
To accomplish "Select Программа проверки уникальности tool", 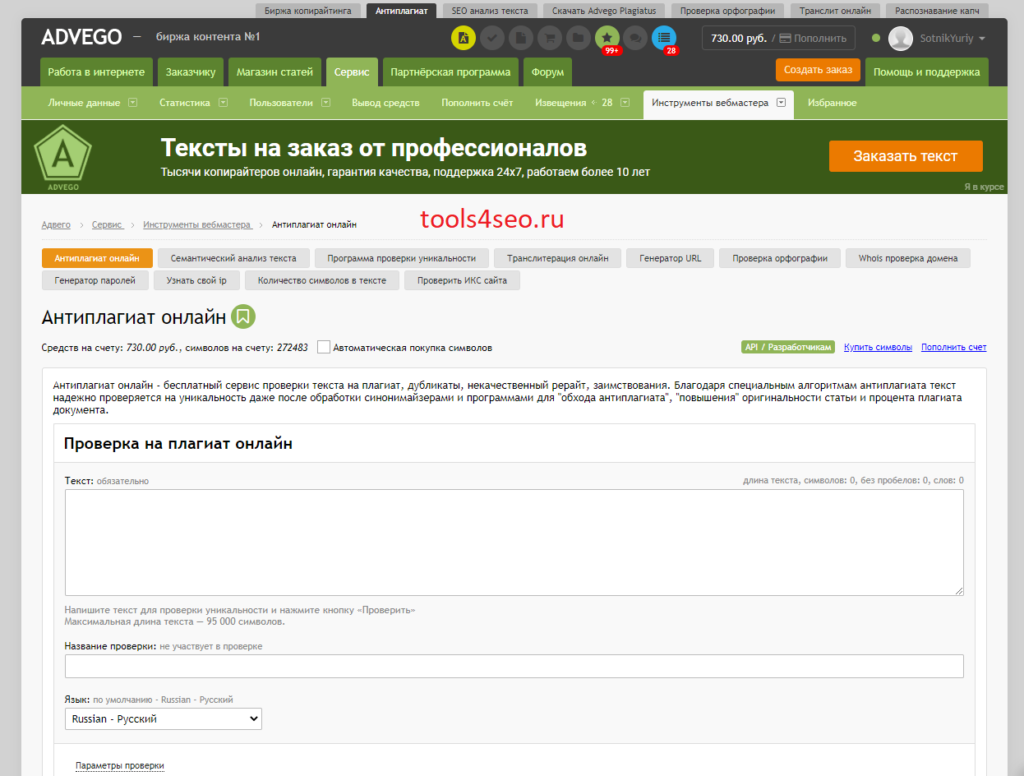I will [401, 258].
